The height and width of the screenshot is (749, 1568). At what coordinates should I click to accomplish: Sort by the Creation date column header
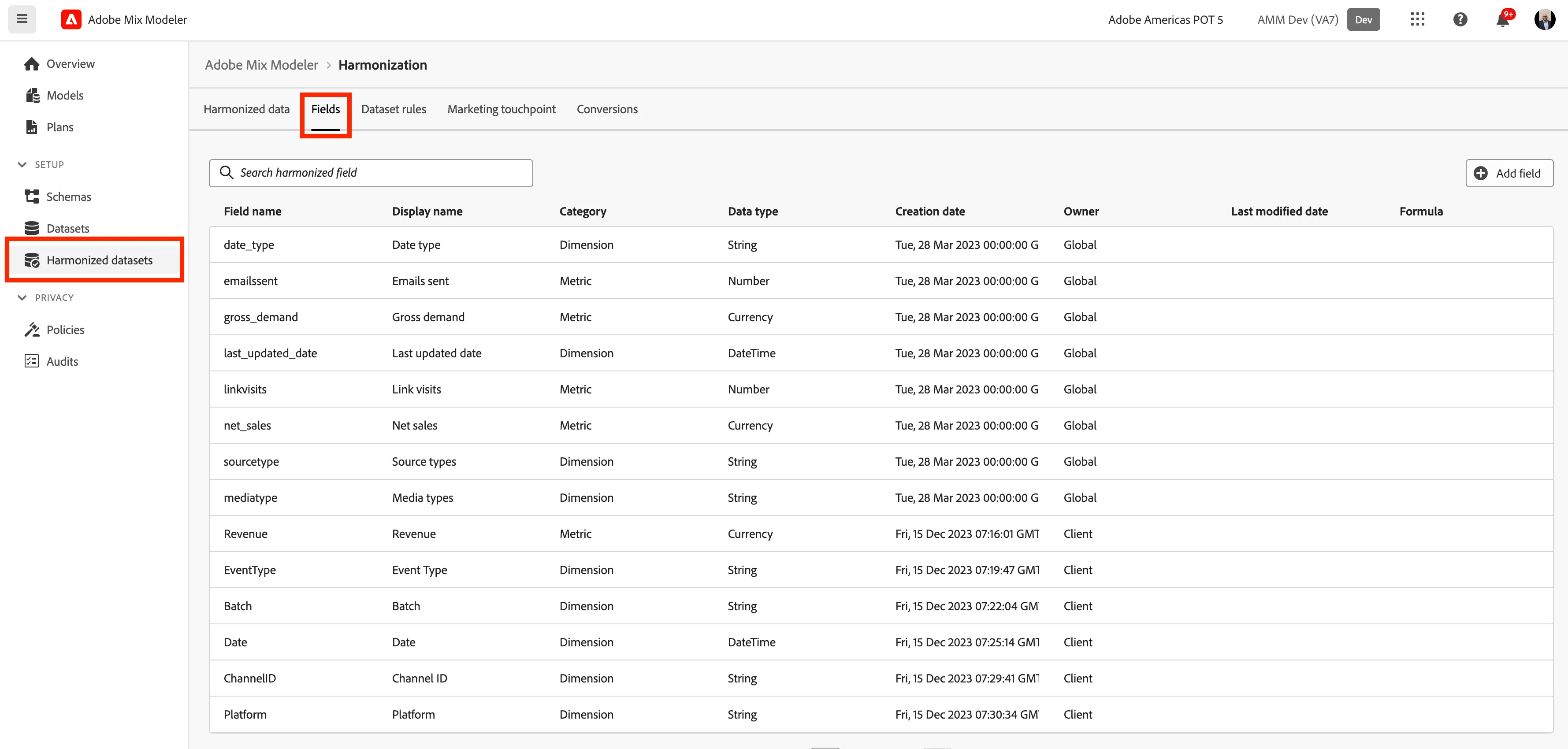click(930, 212)
